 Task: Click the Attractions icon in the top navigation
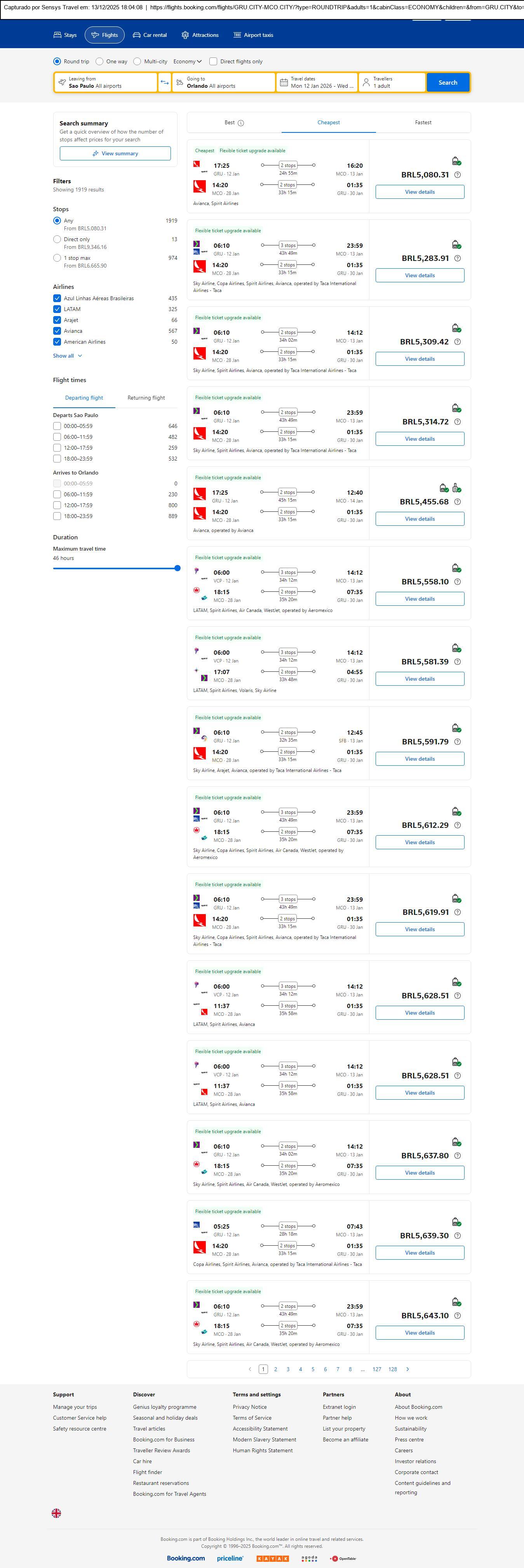pos(185,35)
